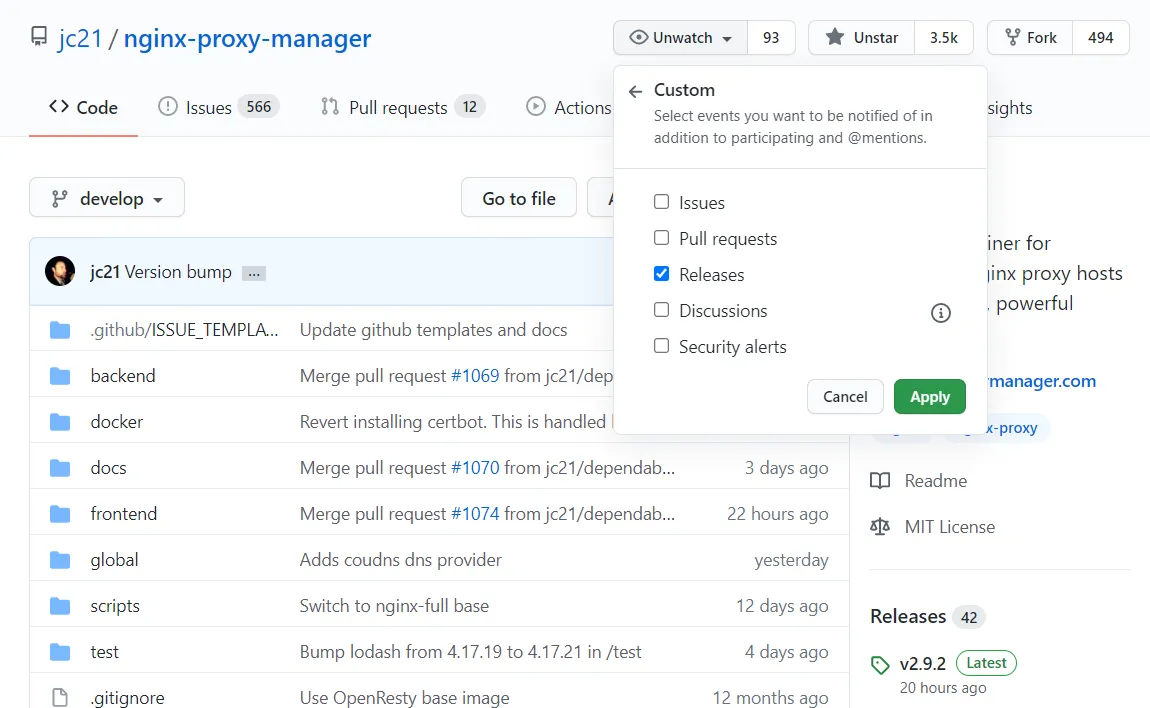Open the test folder icon
Image resolution: width=1150 pixels, height=708 pixels.
point(60,652)
